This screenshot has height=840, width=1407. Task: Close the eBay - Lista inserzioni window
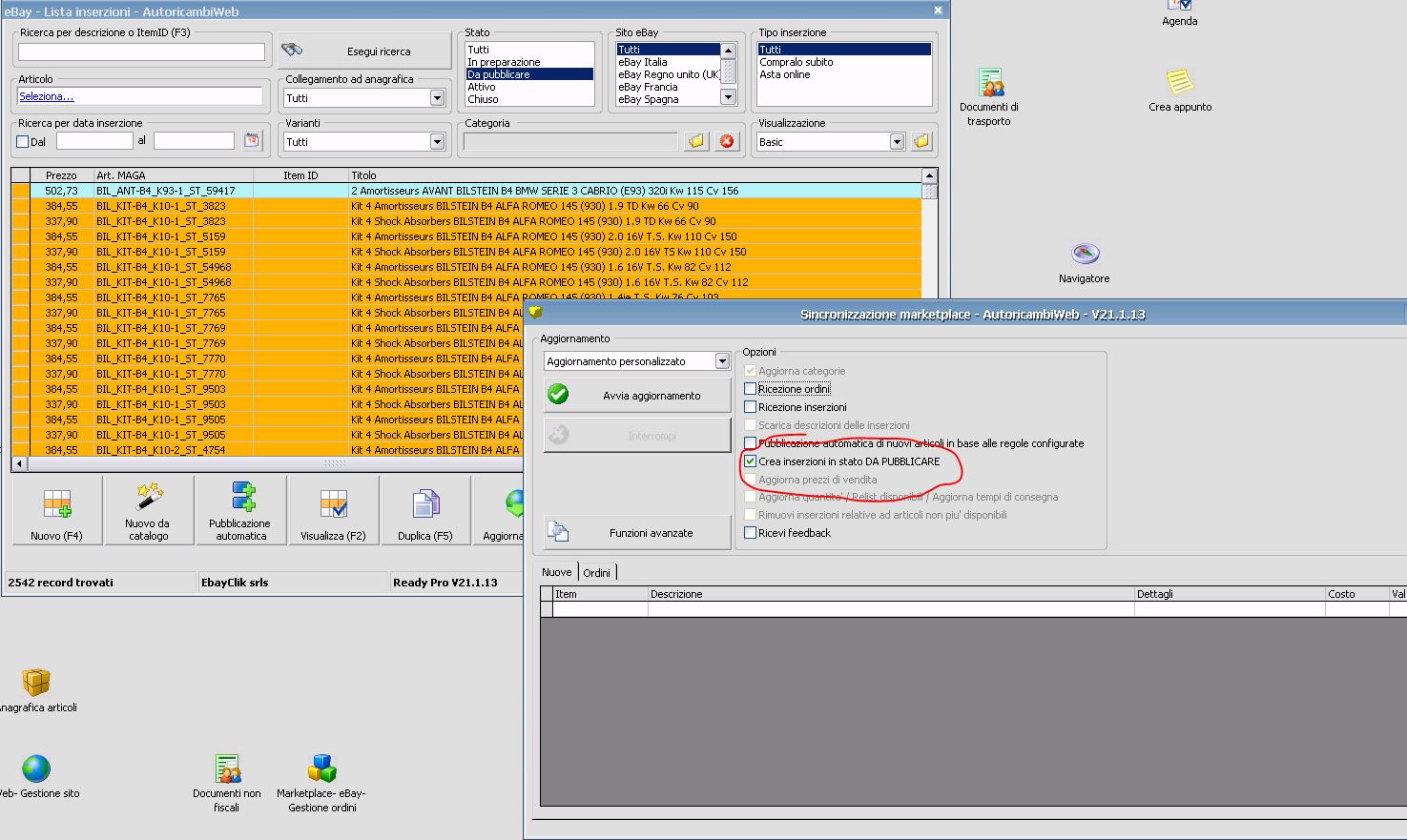pyautogui.click(x=938, y=10)
